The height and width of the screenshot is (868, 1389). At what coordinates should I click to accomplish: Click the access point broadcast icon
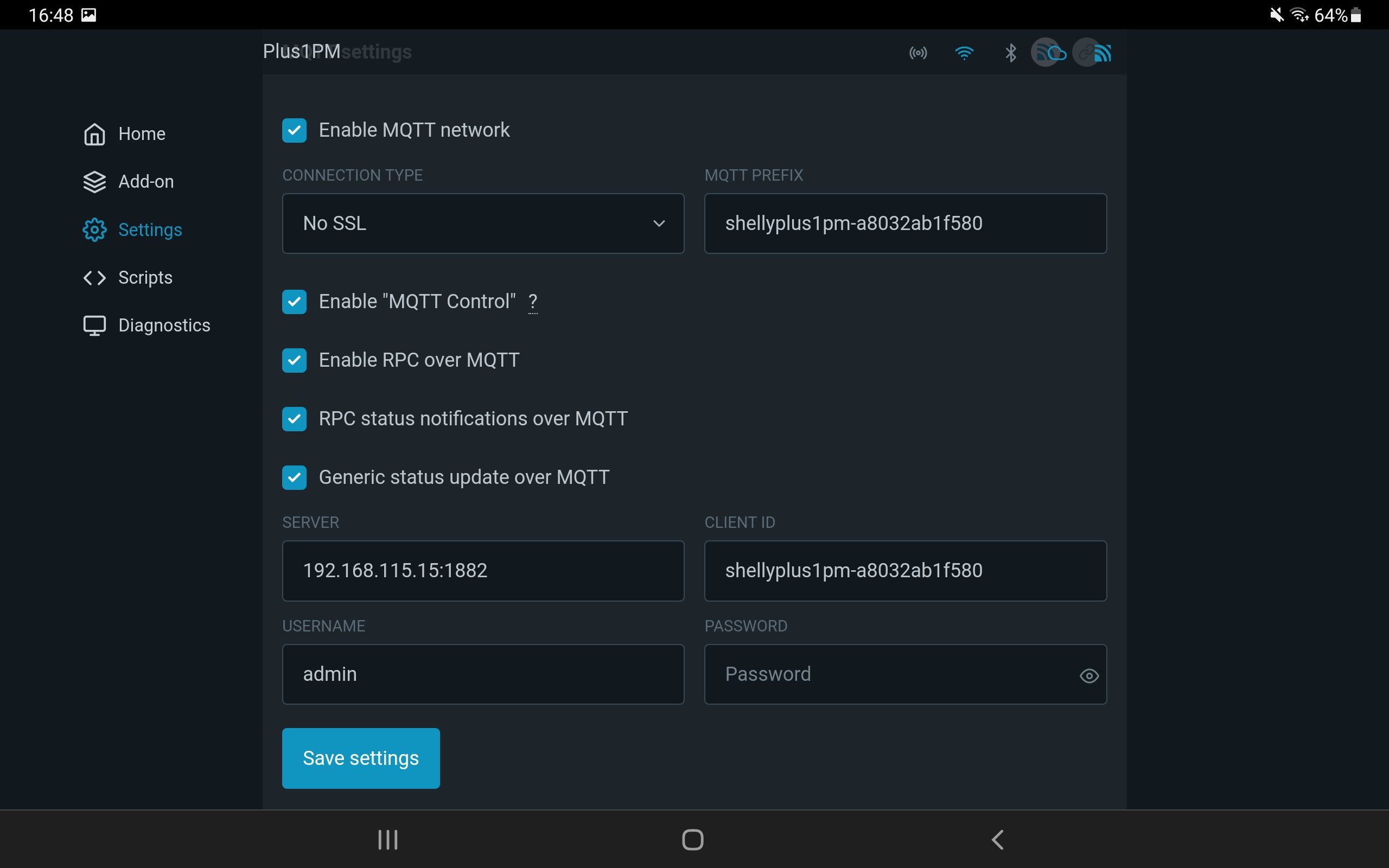(918, 53)
